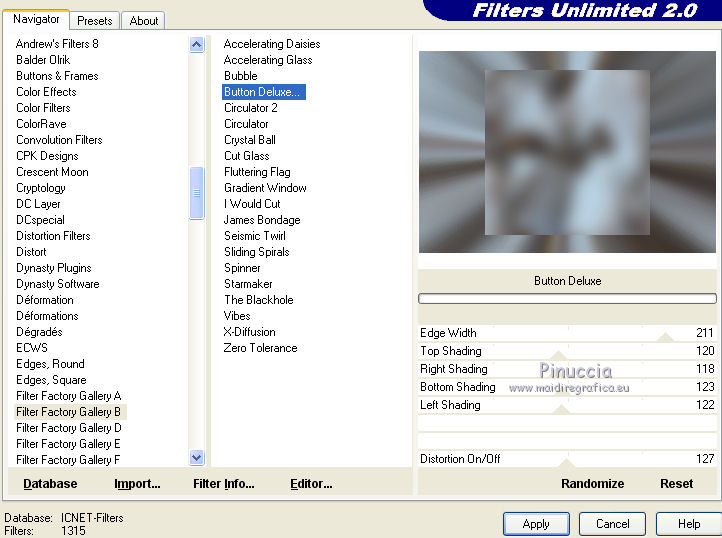
Task: Adjust the Left Shading slider
Action: (567, 405)
